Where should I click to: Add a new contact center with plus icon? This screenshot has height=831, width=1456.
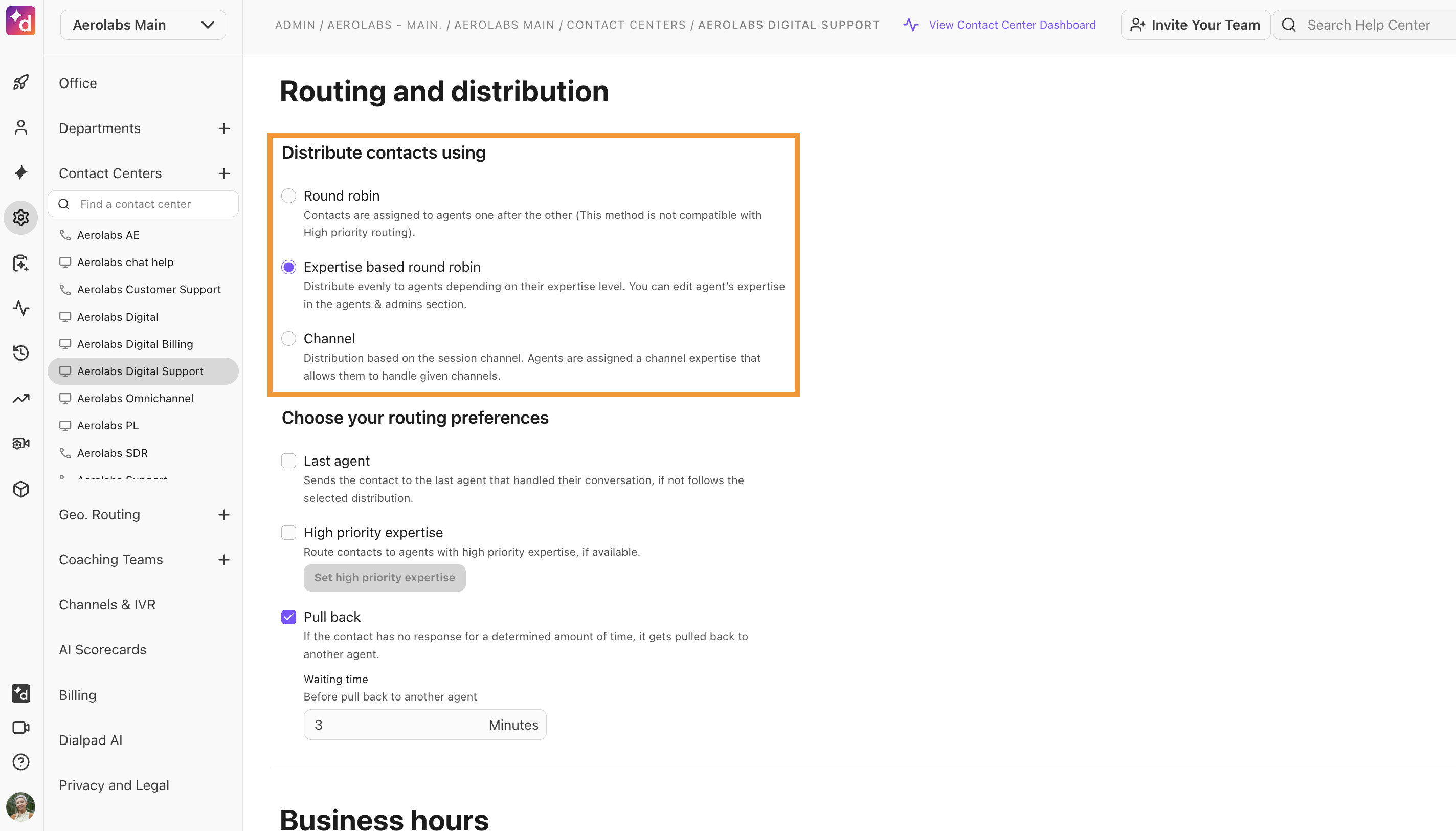coord(224,173)
